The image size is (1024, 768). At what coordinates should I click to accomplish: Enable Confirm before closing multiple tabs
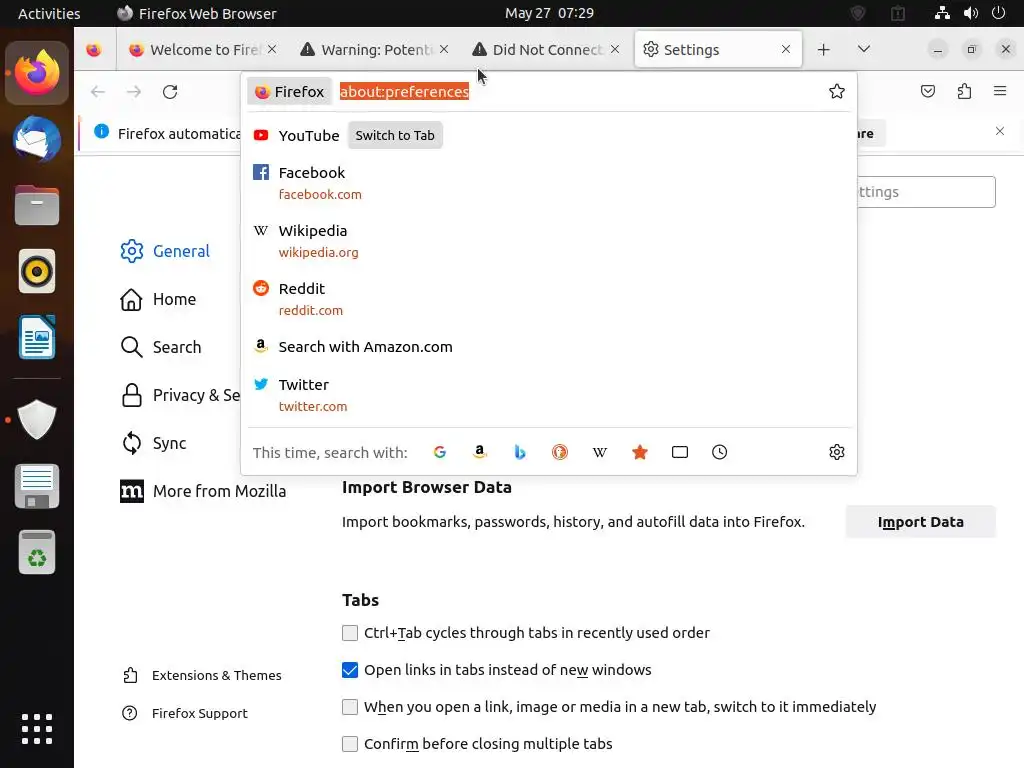[x=350, y=744]
